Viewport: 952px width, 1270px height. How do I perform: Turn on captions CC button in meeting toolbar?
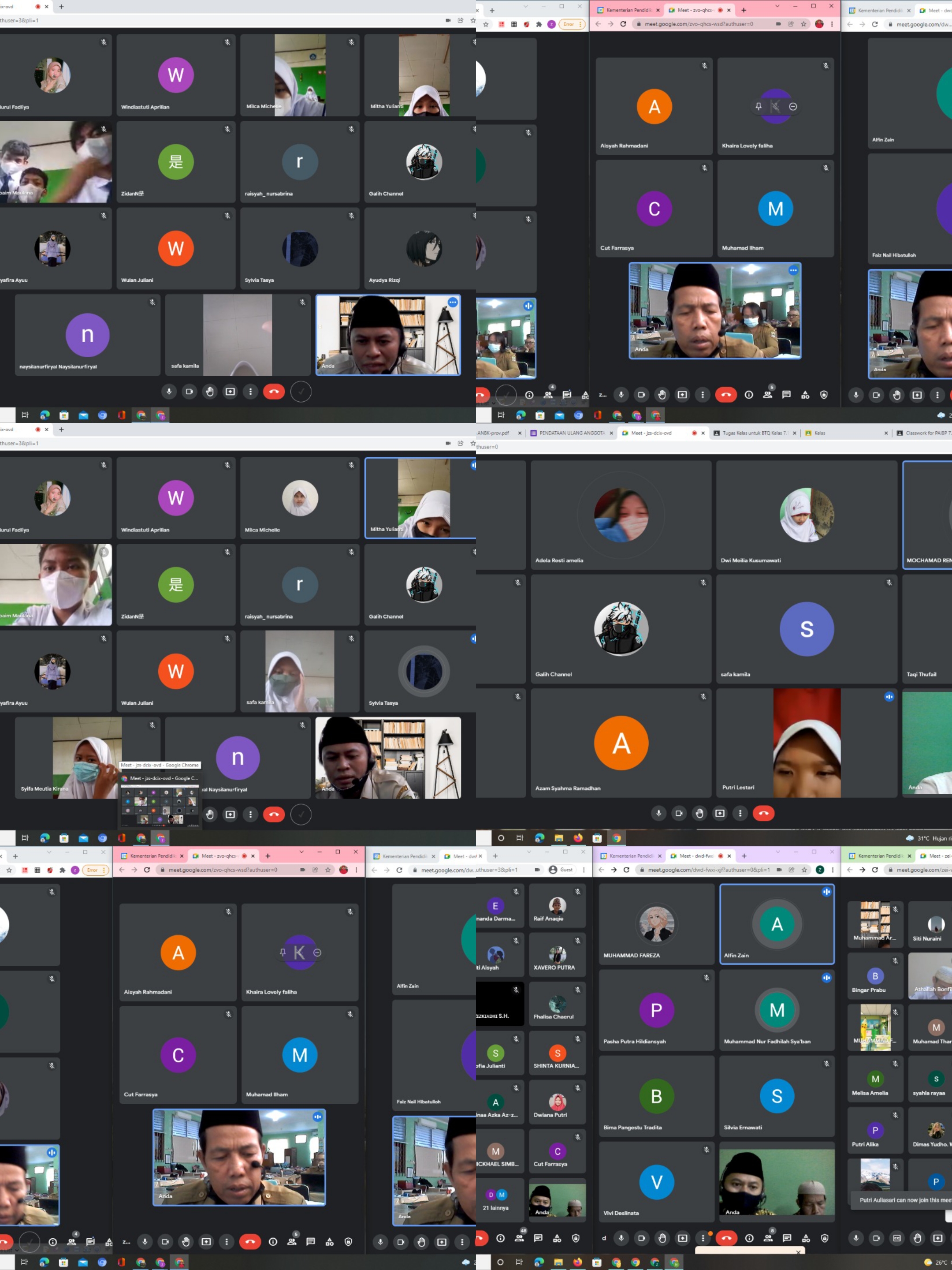[897, 1238]
